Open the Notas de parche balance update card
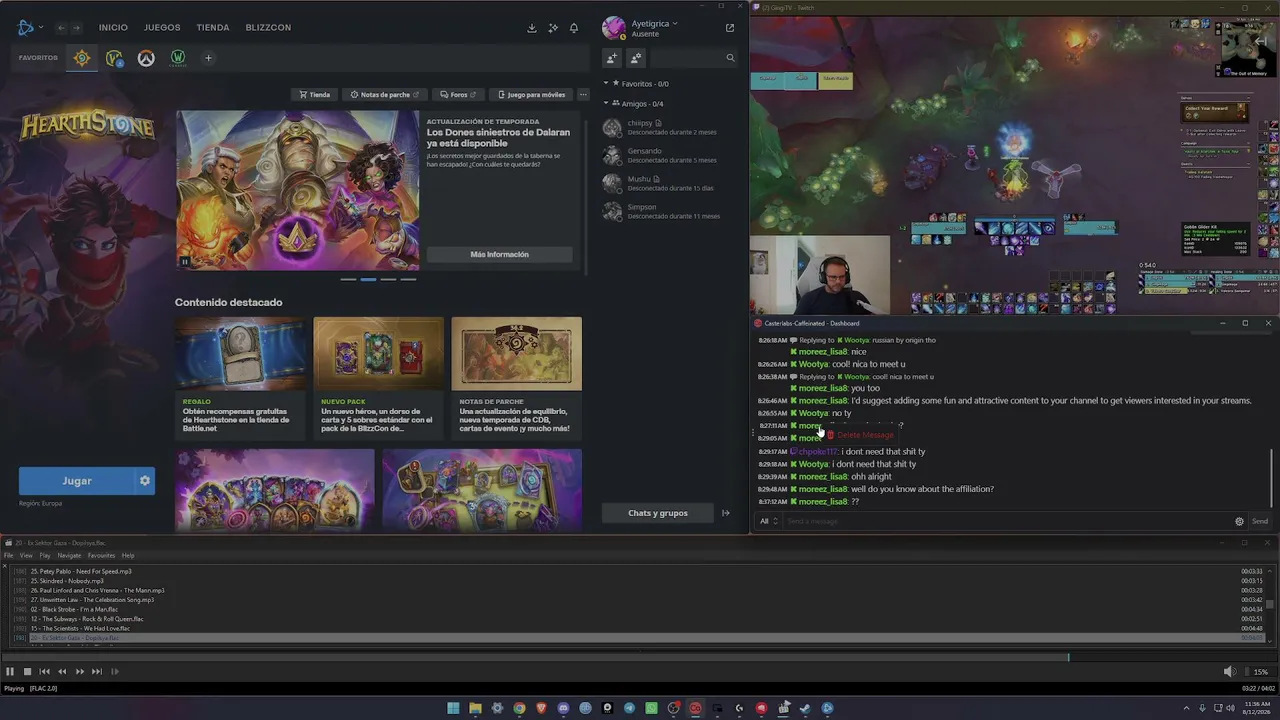The width and height of the screenshot is (1280, 720). [x=516, y=378]
